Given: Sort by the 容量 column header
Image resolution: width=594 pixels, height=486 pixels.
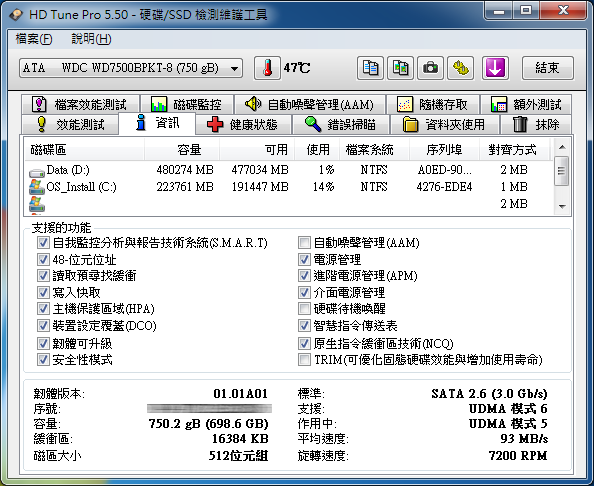Looking at the screenshot, I should (x=182, y=150).
